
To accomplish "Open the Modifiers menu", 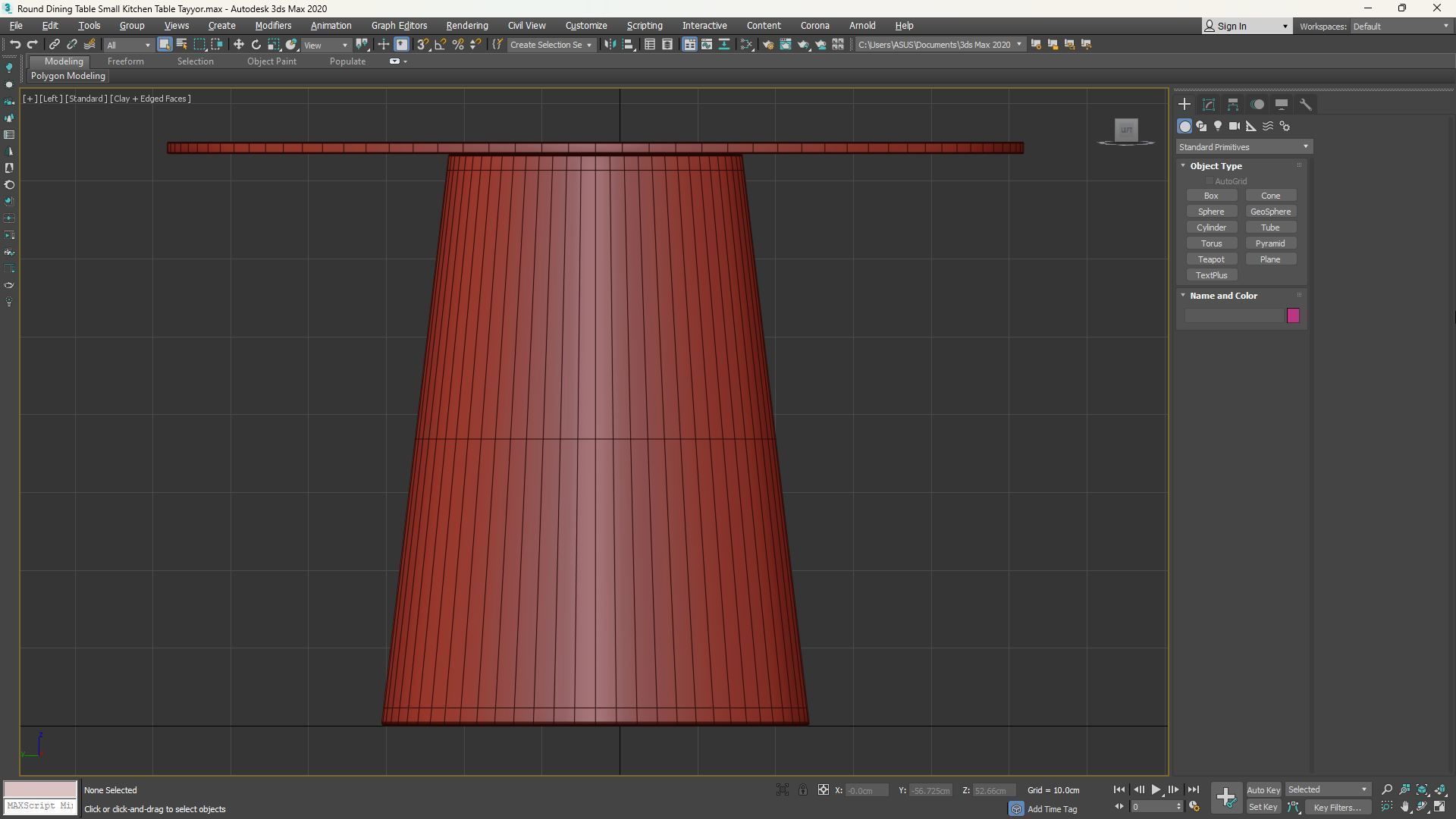I will 273,26.
